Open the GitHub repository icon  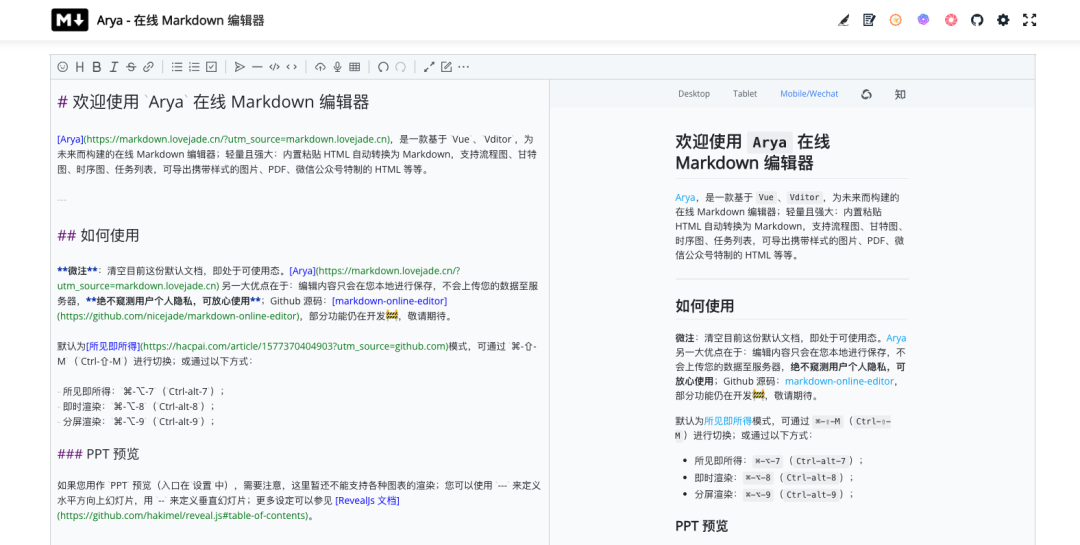[977, 20]
